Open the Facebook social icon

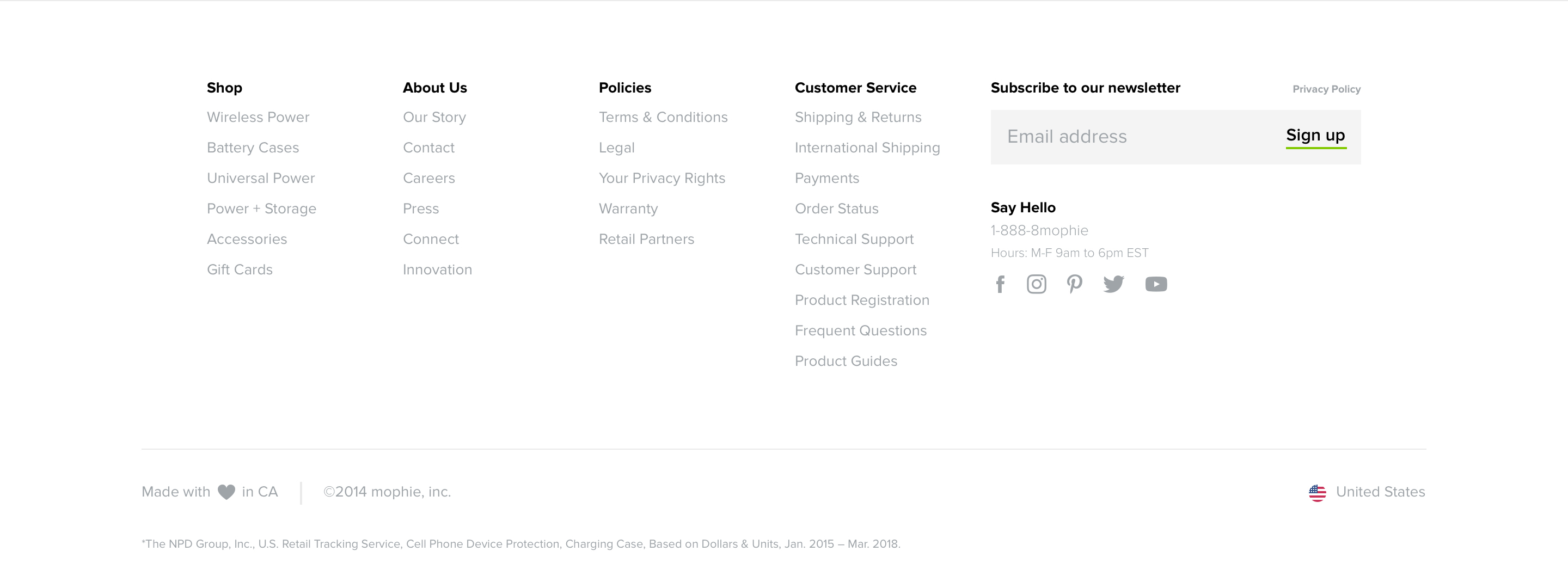tap(1000, 284)
